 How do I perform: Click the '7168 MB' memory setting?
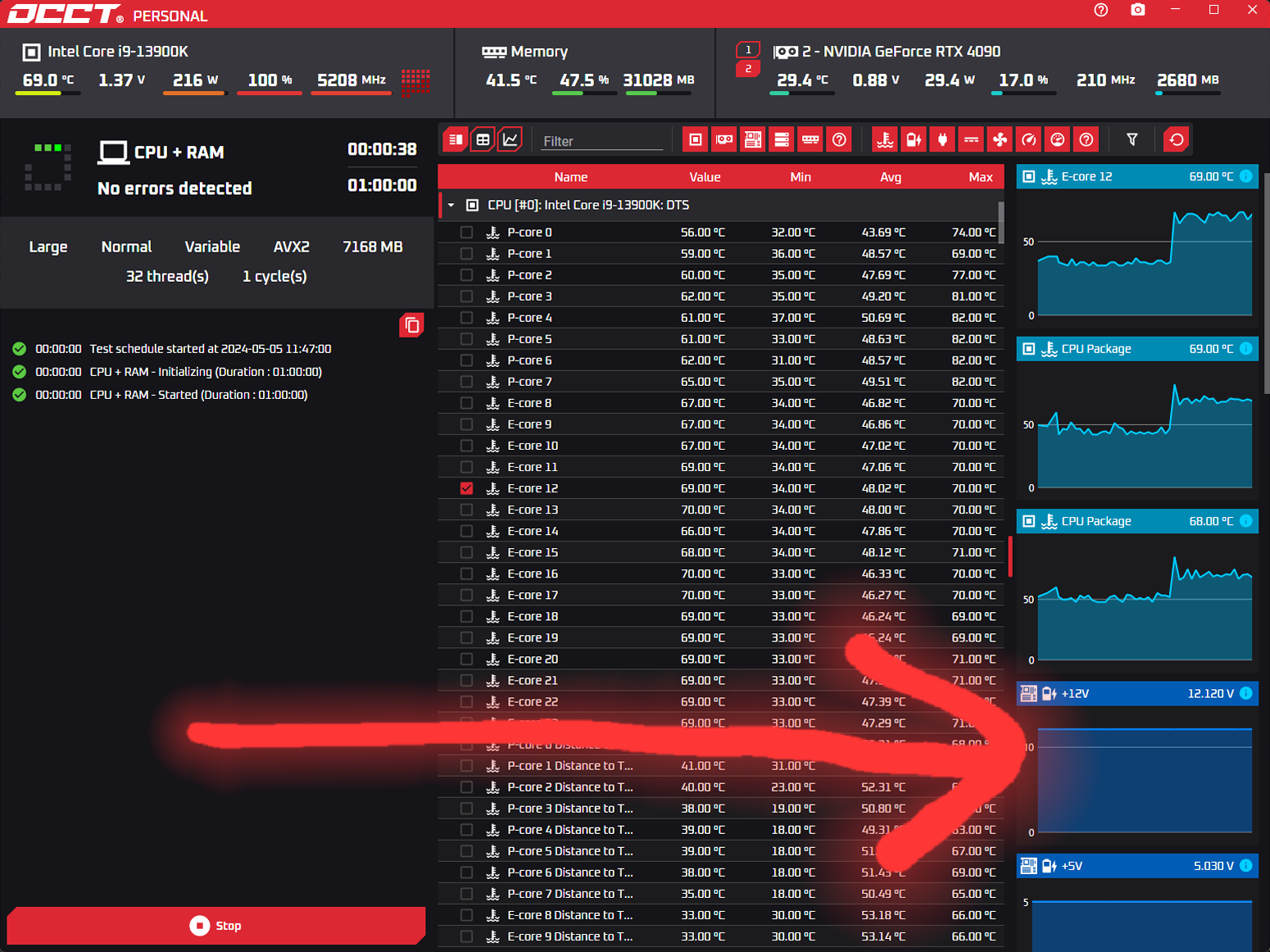pyautogui.click(x=373, y=247)
